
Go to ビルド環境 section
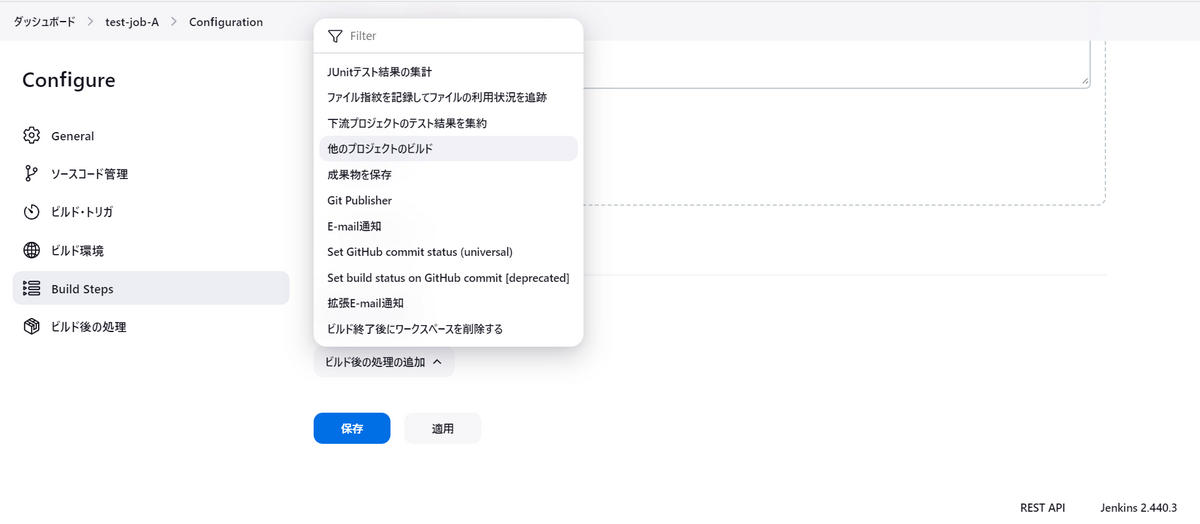pos(151,250)
